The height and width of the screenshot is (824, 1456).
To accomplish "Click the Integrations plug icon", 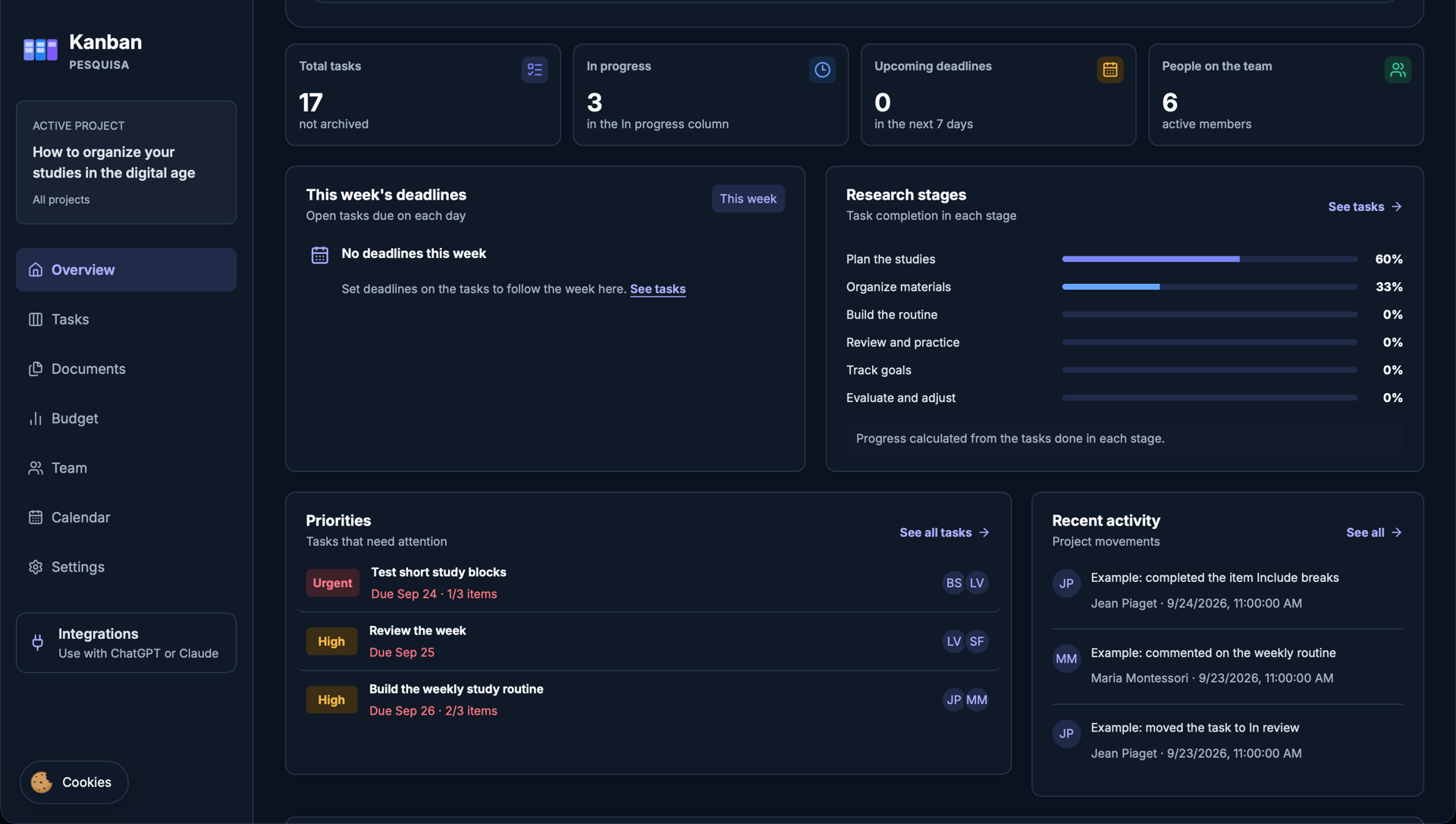I will coord(38,643).
